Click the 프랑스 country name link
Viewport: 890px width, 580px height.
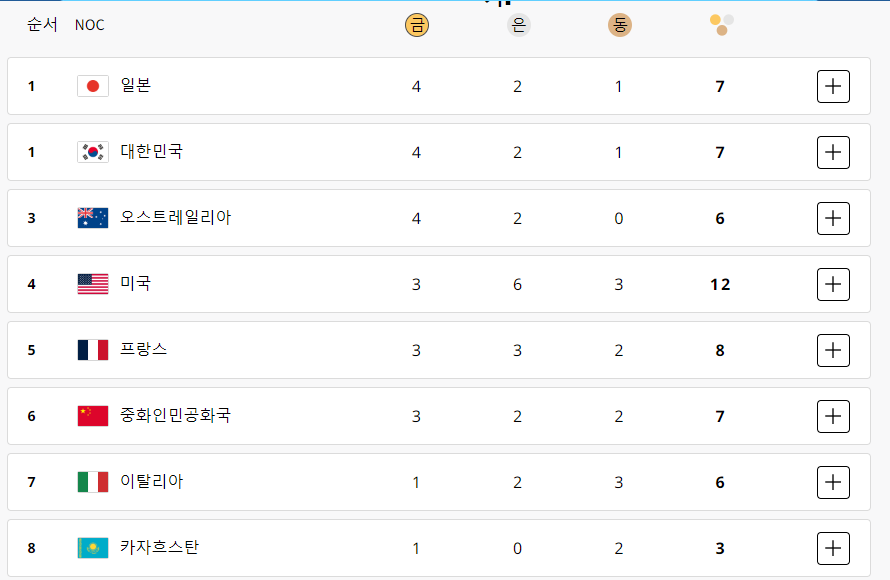tap(144, 350)
